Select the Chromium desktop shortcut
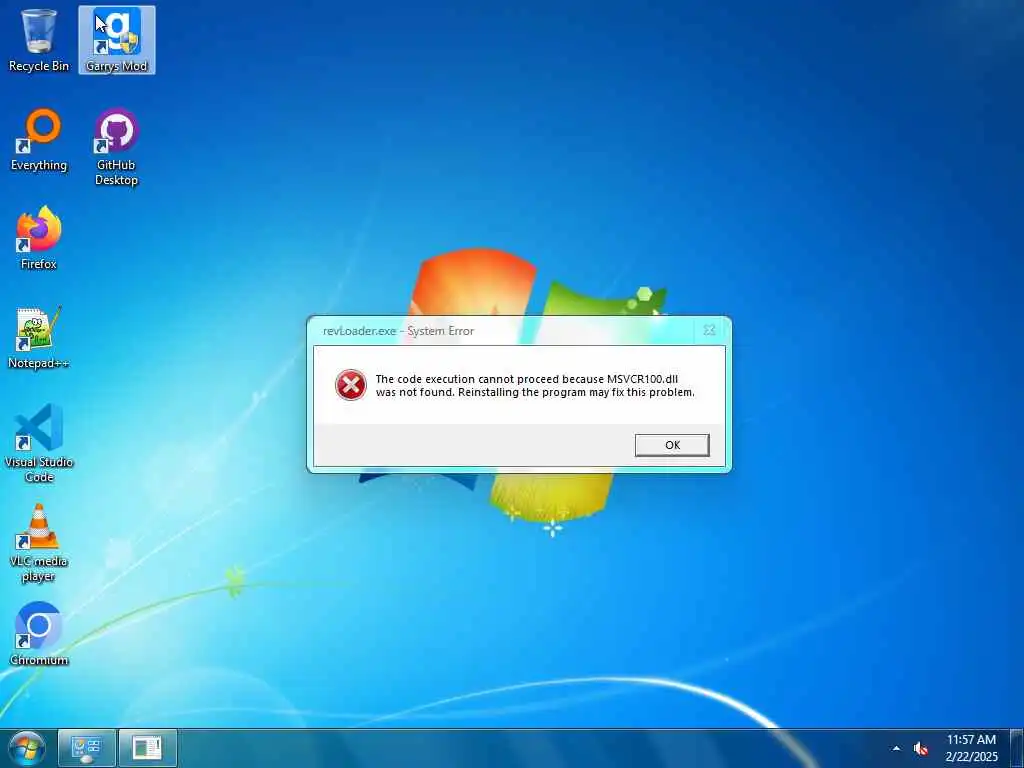This screenshot has height=768, width=1024. [39, 633]
